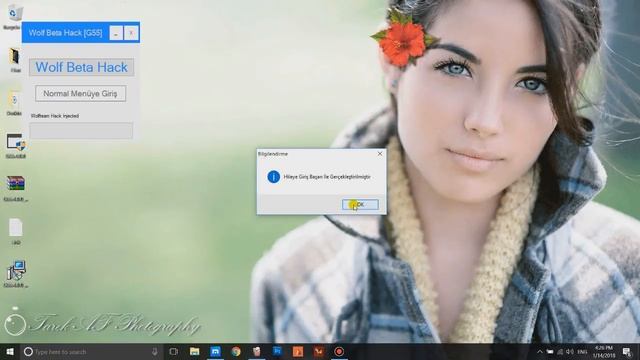Click the orange taskbar icon right of the blue app

[298, 351]
